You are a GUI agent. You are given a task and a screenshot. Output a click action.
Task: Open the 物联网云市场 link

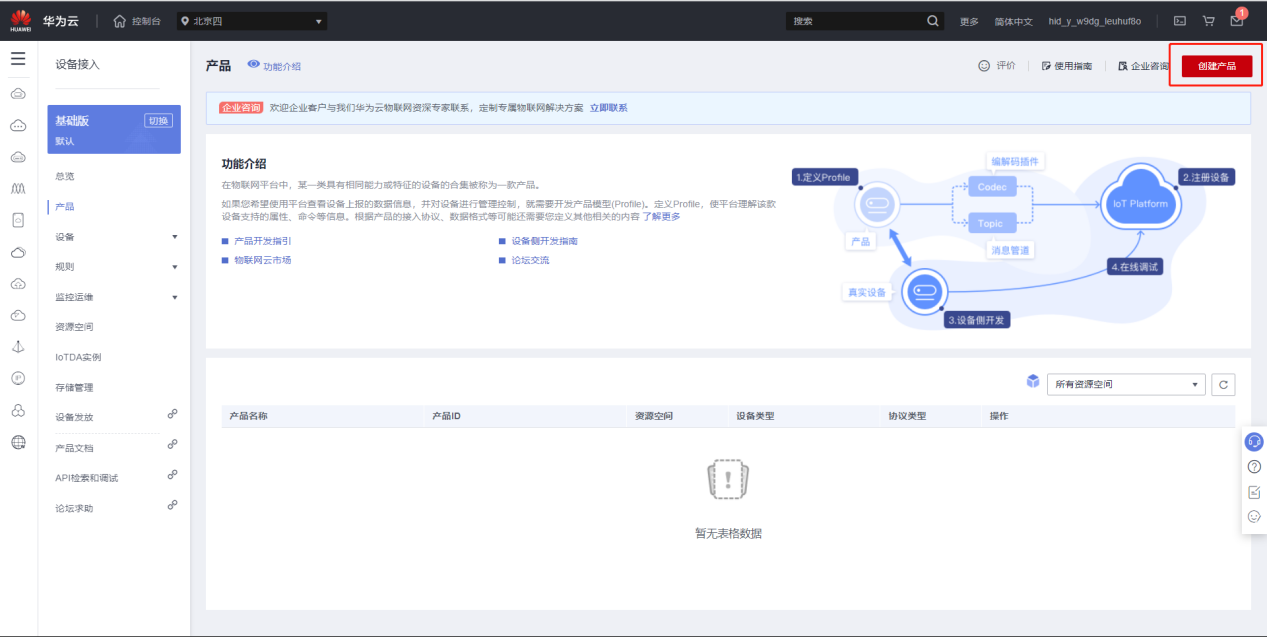263,260
